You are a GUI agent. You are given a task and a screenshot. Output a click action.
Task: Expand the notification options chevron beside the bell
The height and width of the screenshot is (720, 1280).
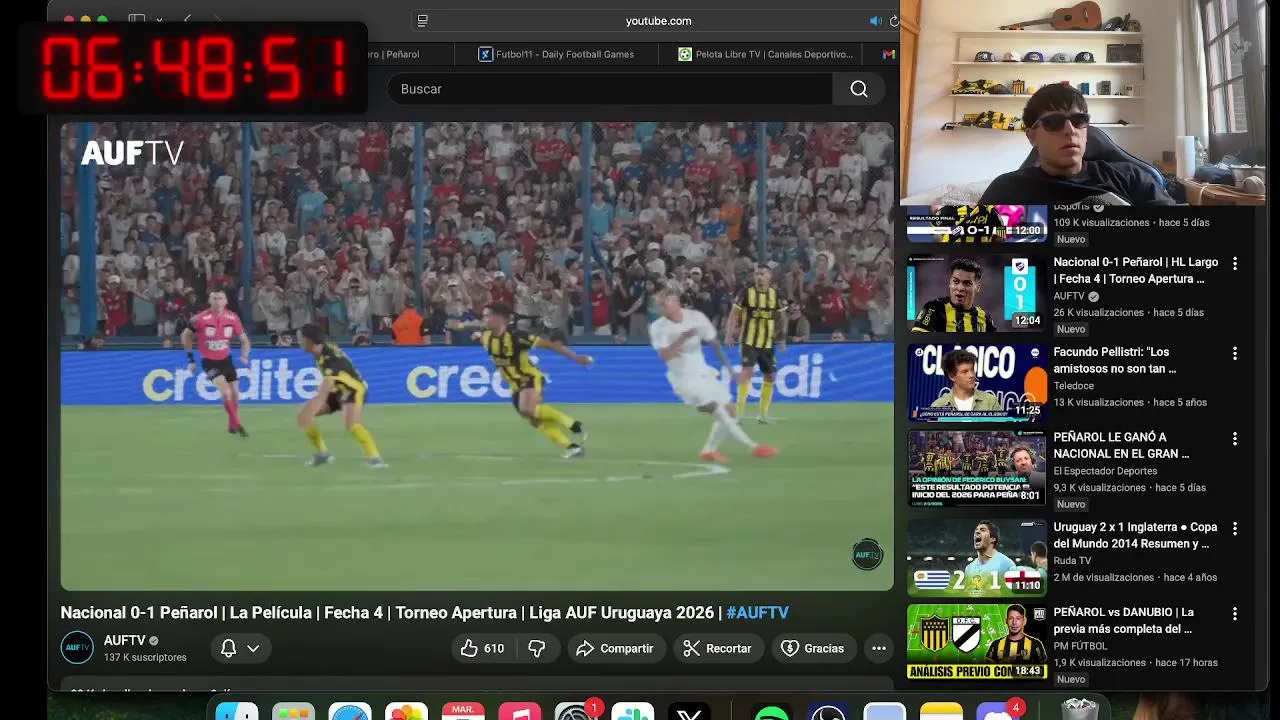click(x=253, y=648)
